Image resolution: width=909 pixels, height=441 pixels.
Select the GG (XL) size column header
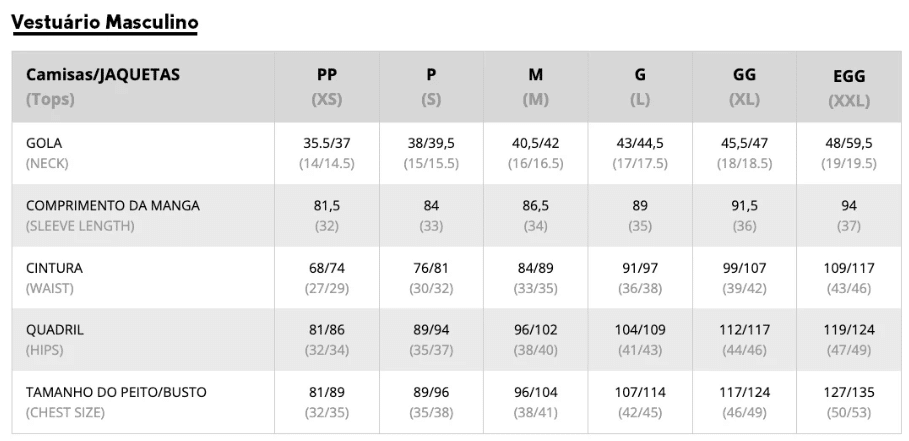coord(744,87)
